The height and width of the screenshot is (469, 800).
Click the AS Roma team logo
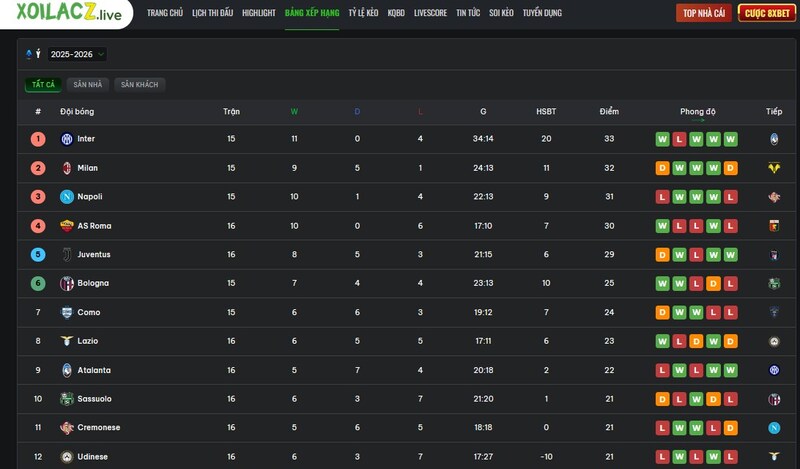[67, 226]
